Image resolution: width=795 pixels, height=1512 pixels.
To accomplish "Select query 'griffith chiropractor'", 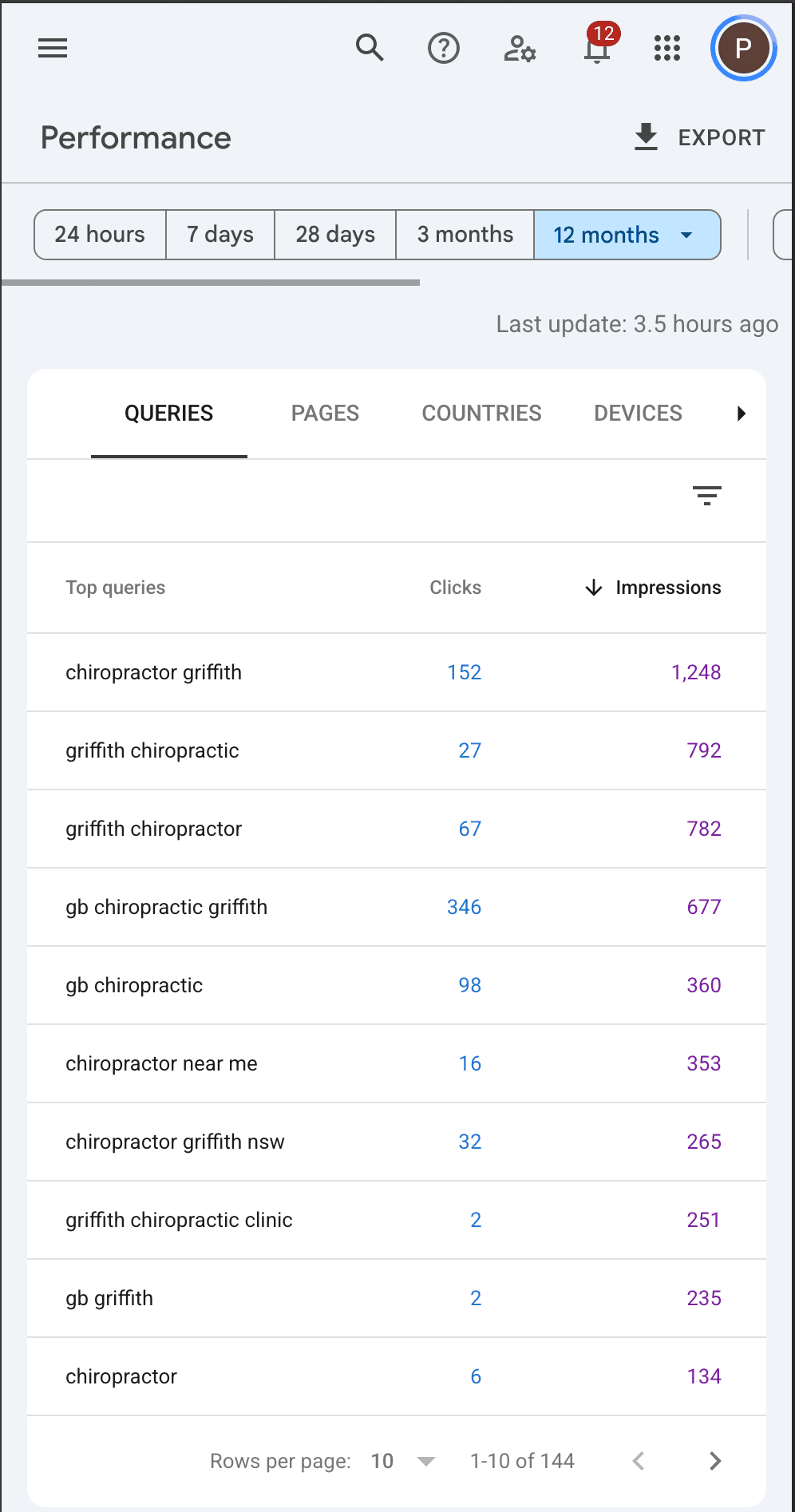I will pos(153,829).
